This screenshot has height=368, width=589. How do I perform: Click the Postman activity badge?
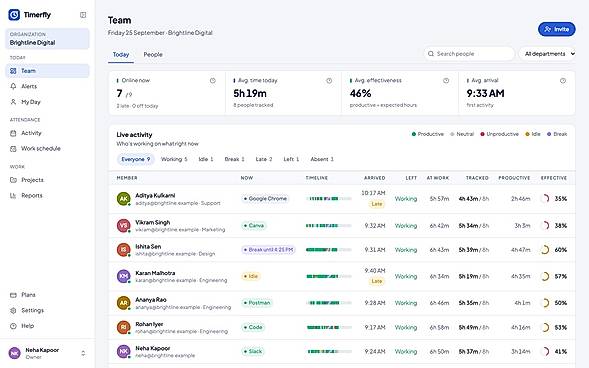click(x=257, y=303)
